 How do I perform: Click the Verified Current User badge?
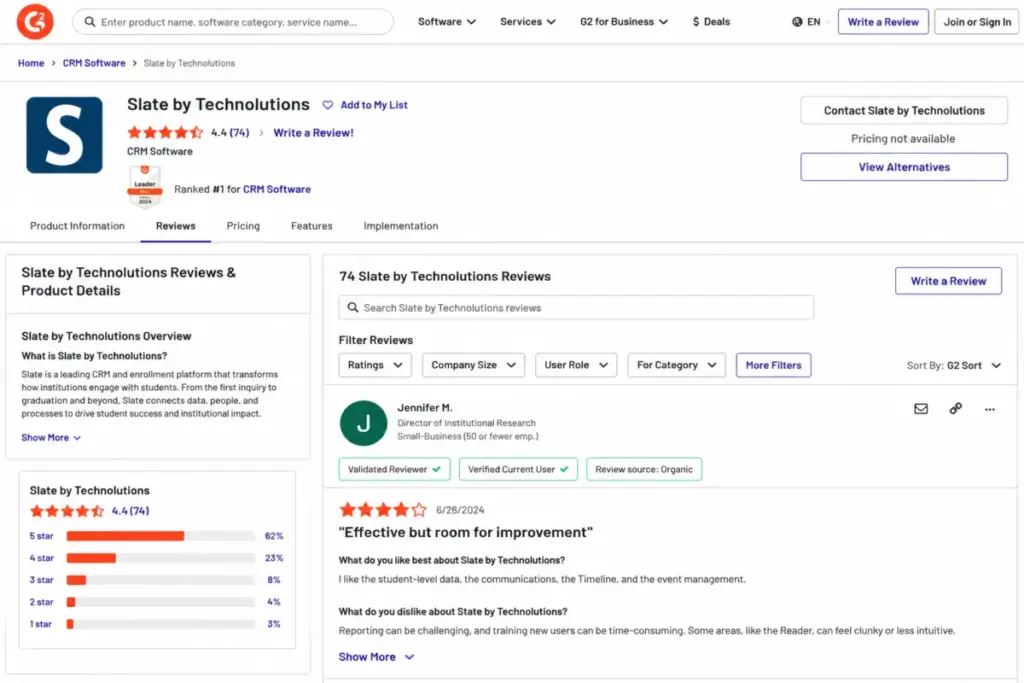[x=518, y=469]
